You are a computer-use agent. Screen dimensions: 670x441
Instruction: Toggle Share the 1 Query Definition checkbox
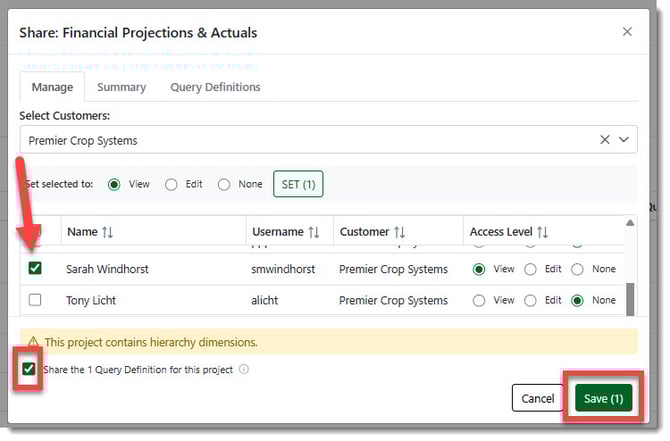(29, 370)
